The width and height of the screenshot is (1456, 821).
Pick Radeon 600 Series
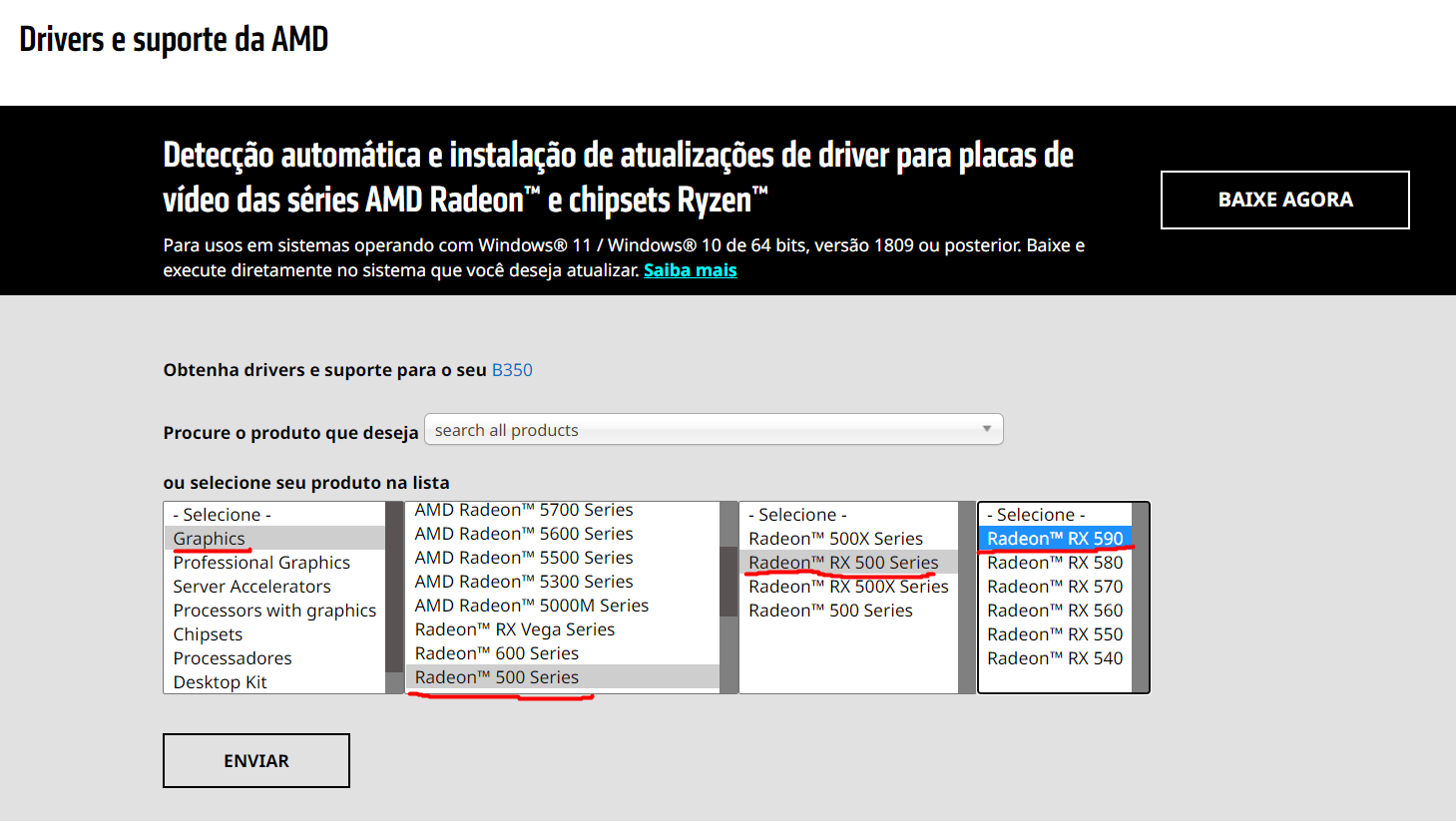pos(563,653)
